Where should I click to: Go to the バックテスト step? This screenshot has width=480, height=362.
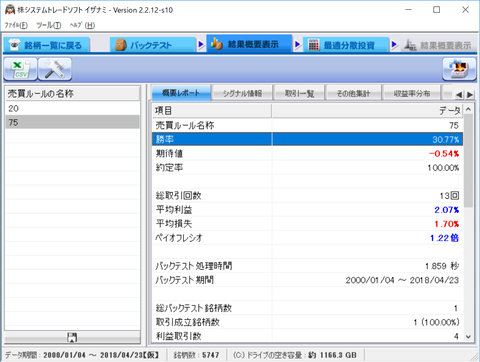[x=153, y=45]
